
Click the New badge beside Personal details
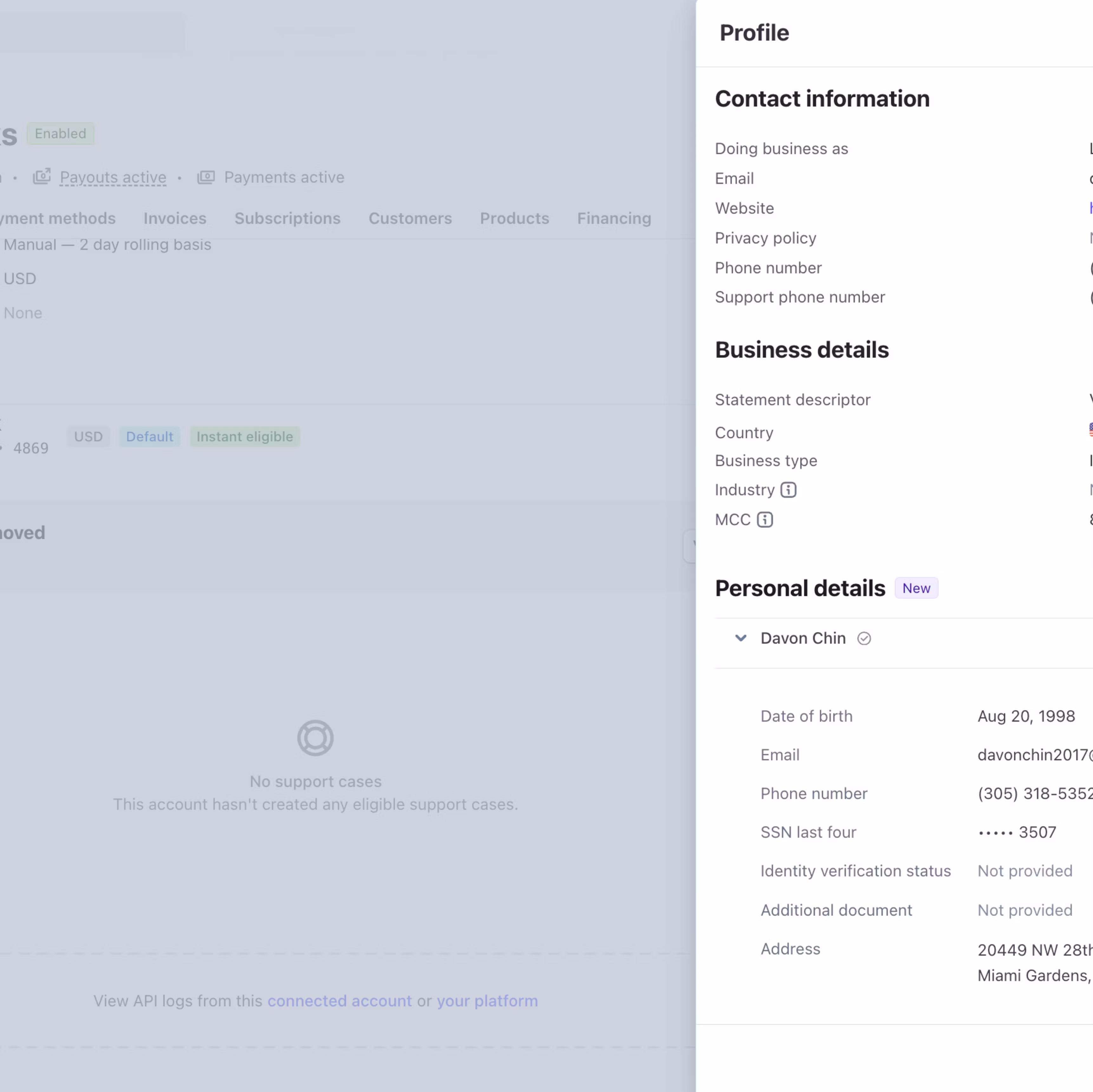coord(916,588)
